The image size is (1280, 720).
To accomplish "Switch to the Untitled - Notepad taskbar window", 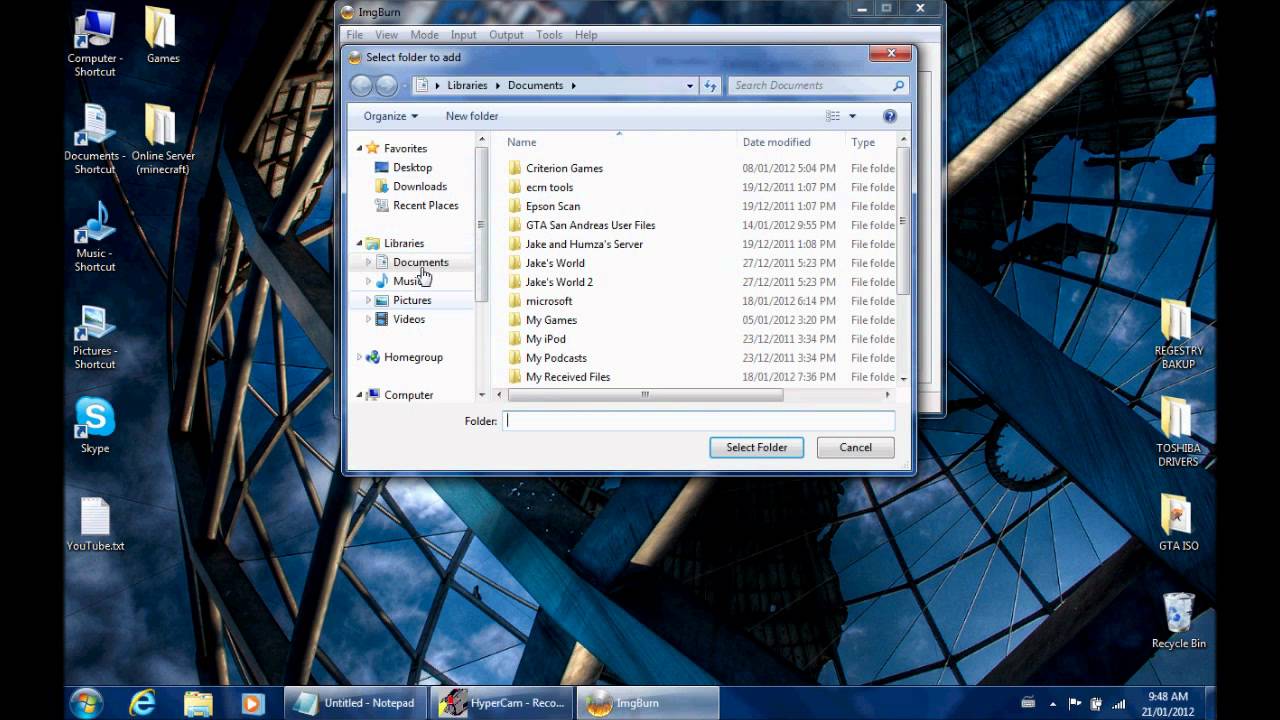I will pos(356,703).
